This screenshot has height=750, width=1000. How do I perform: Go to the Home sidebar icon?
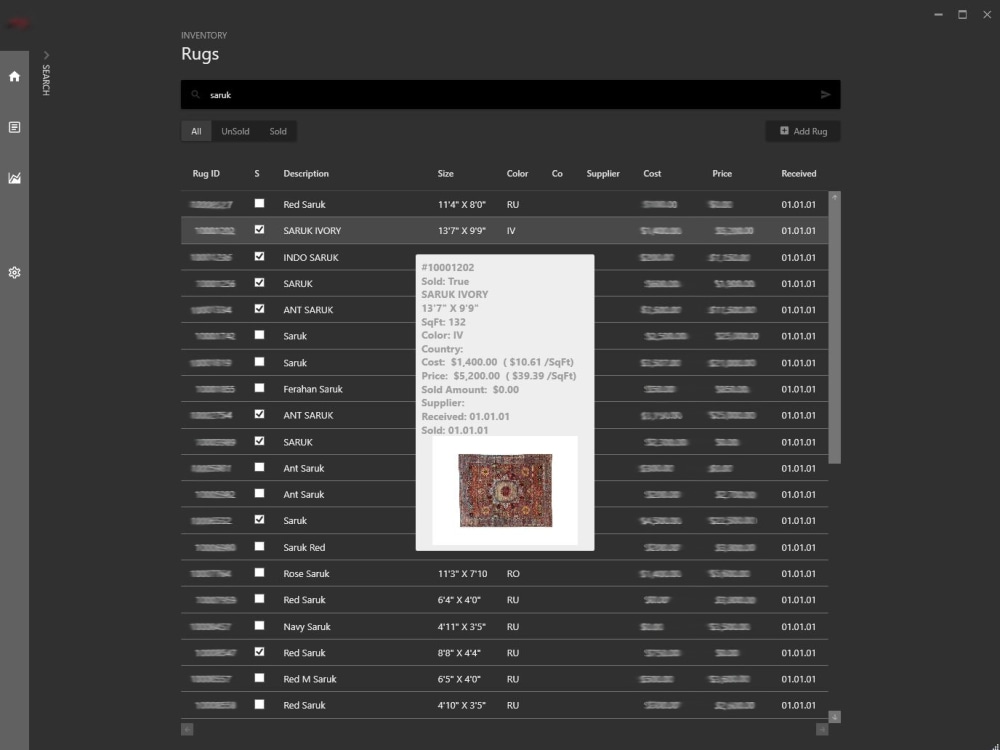tap(14, 77)
